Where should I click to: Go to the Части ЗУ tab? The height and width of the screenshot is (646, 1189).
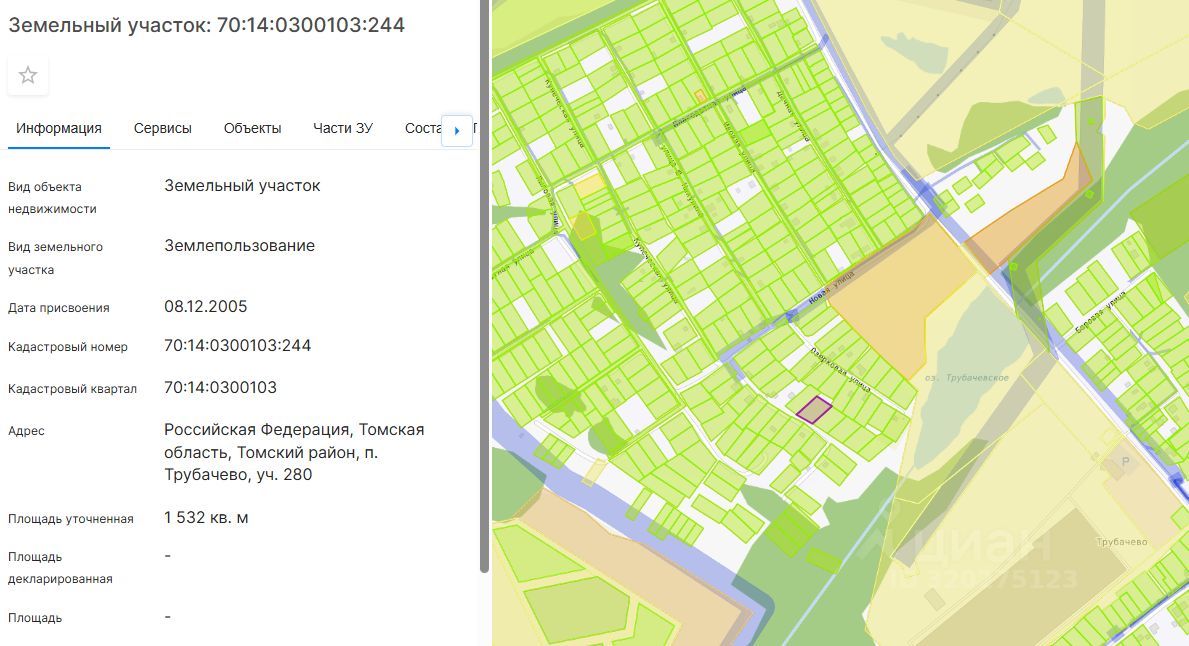(343, 128)
